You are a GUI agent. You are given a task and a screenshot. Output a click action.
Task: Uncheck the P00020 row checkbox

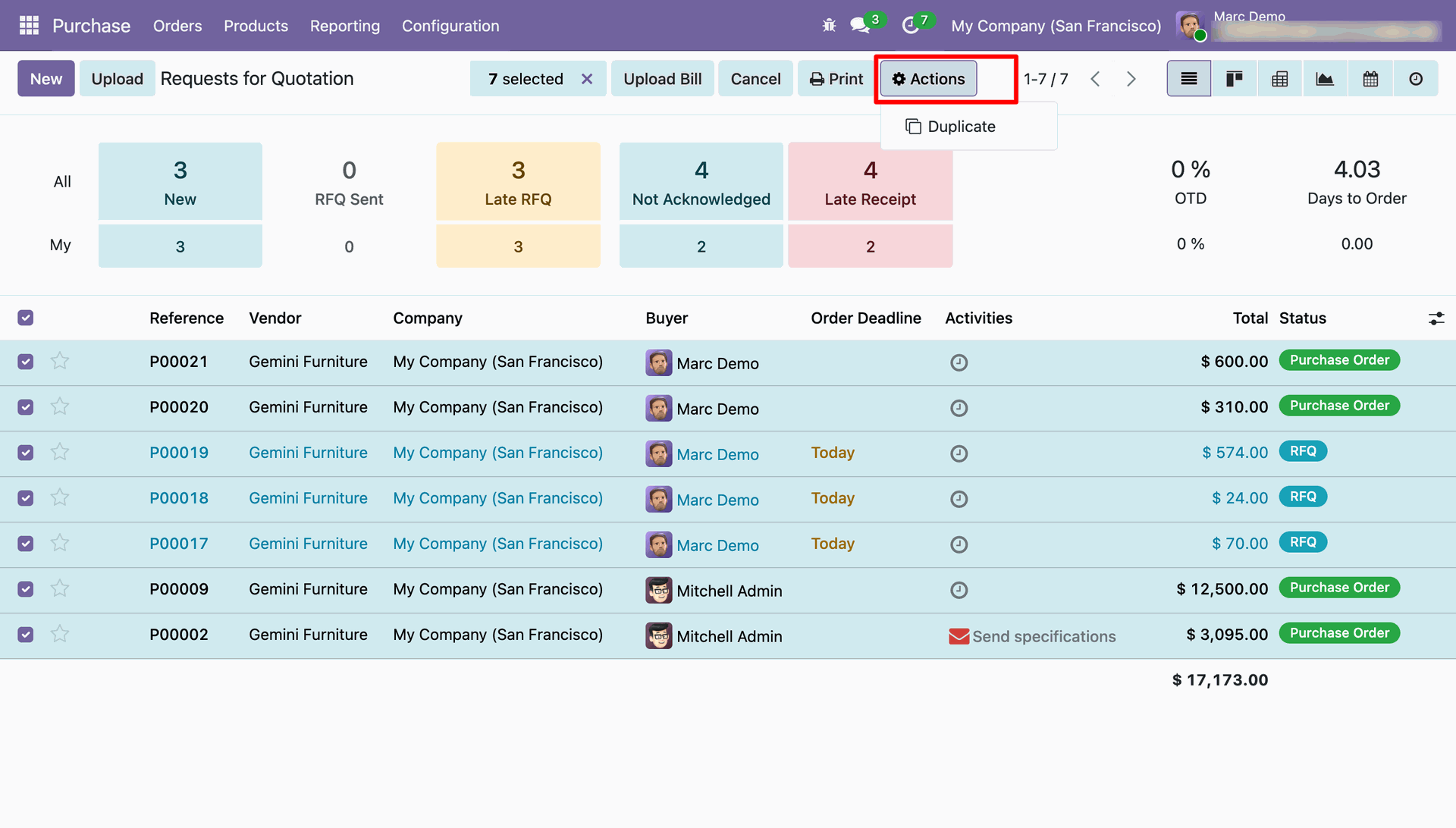pos(26,407)
